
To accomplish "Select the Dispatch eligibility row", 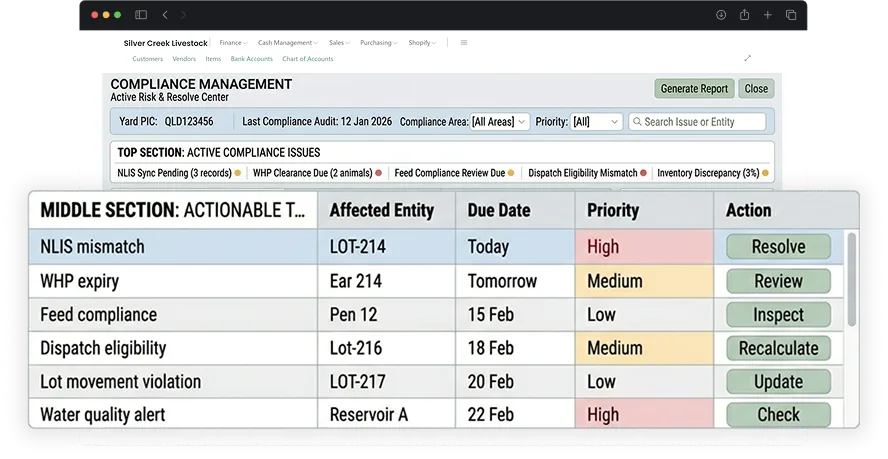I will [436, 348].
